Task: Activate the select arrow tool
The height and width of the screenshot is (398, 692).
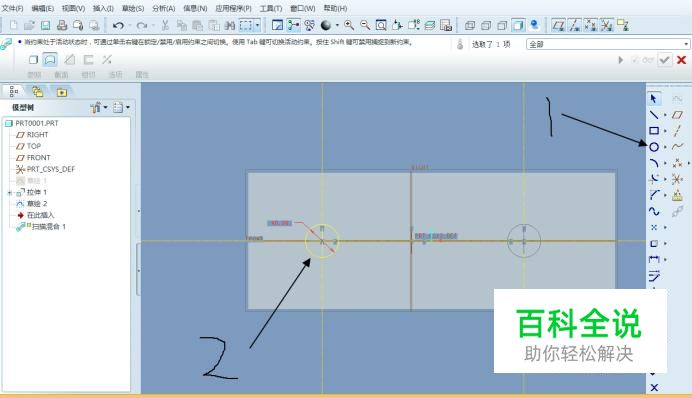Action: [x=654, y=99]
